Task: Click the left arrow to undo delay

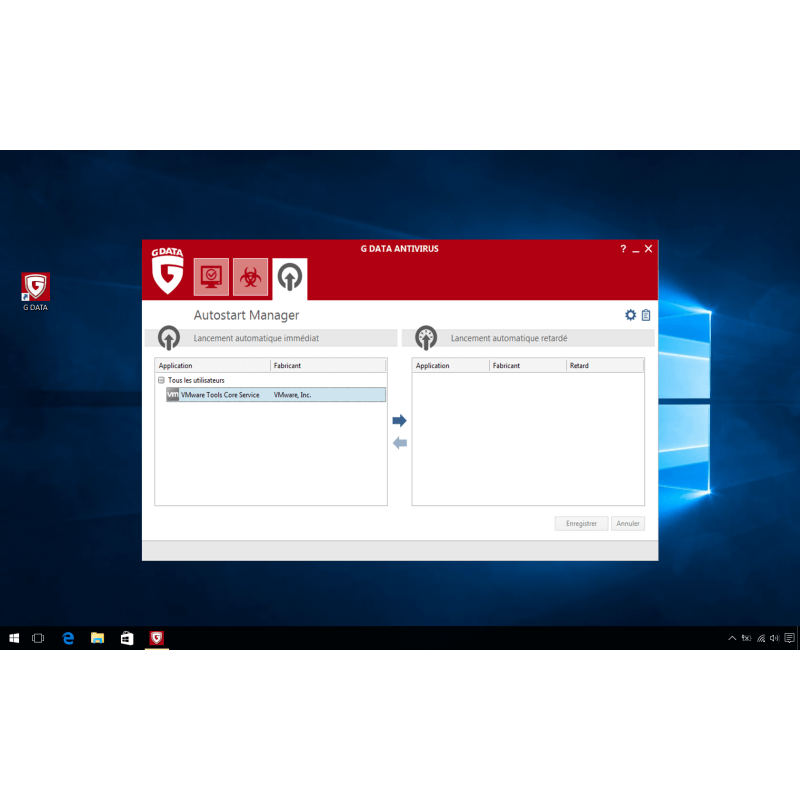Action: (x=399, y=443)
